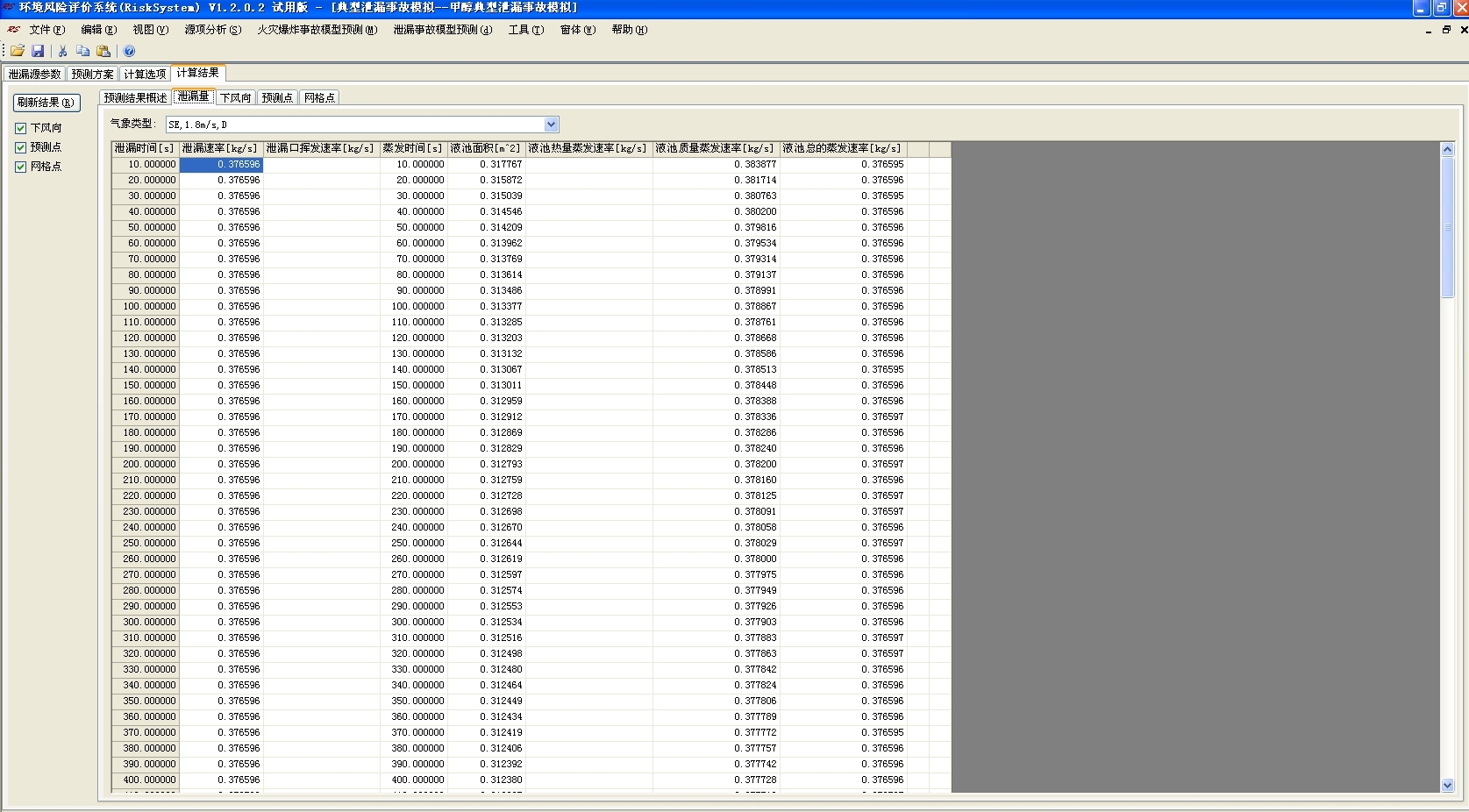
Task: Open the 工具 menu
Action: tap(526, 30)
